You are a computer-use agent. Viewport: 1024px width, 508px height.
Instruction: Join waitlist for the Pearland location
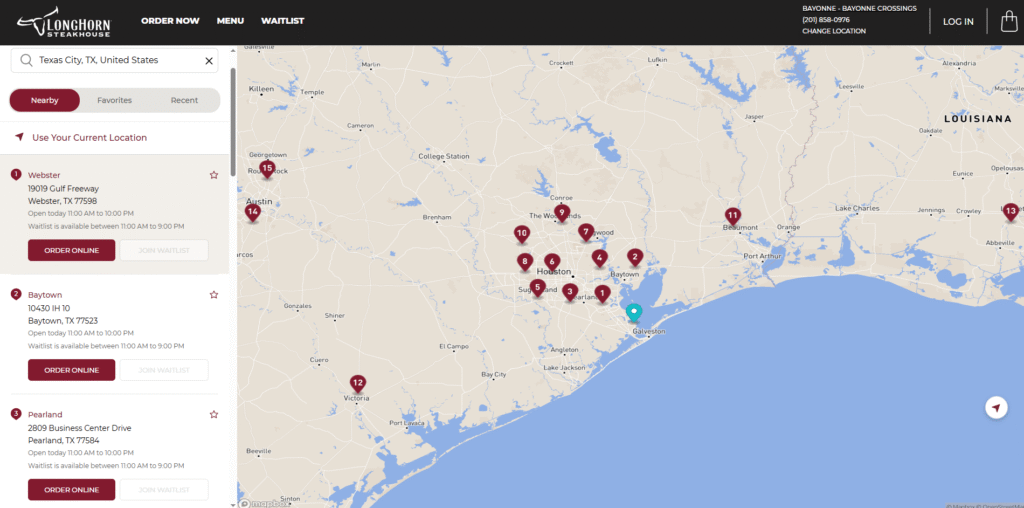(164, 490)
